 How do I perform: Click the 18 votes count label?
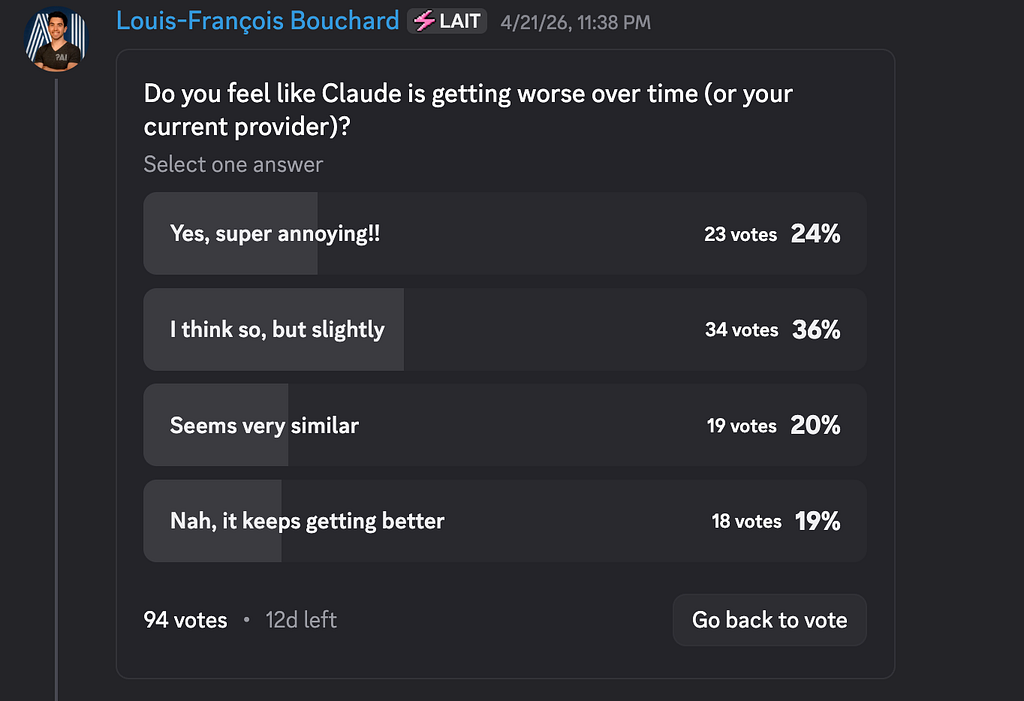(x=746, y=521)
